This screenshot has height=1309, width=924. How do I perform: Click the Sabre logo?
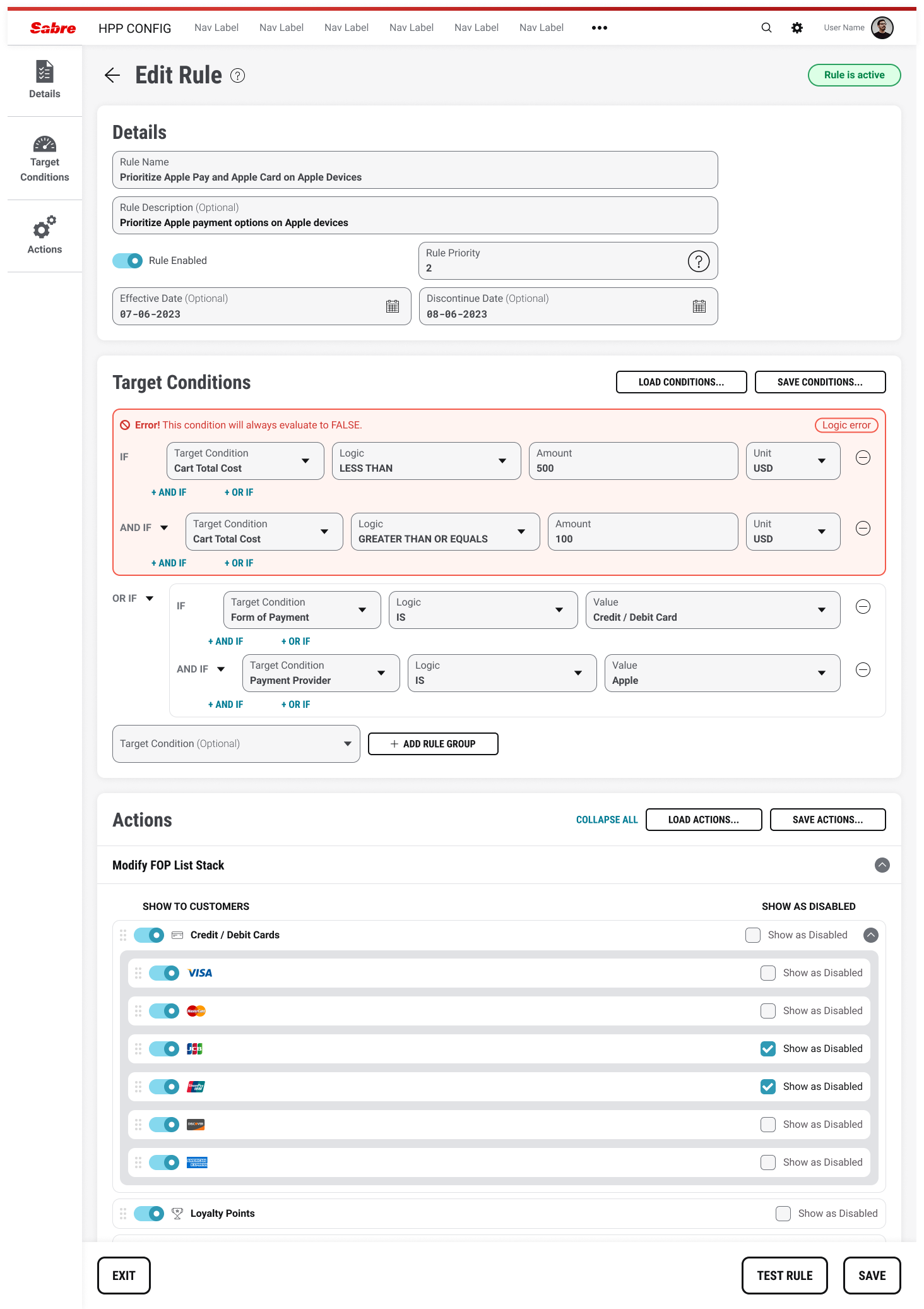pyautogui.click(x=53, y=28)
